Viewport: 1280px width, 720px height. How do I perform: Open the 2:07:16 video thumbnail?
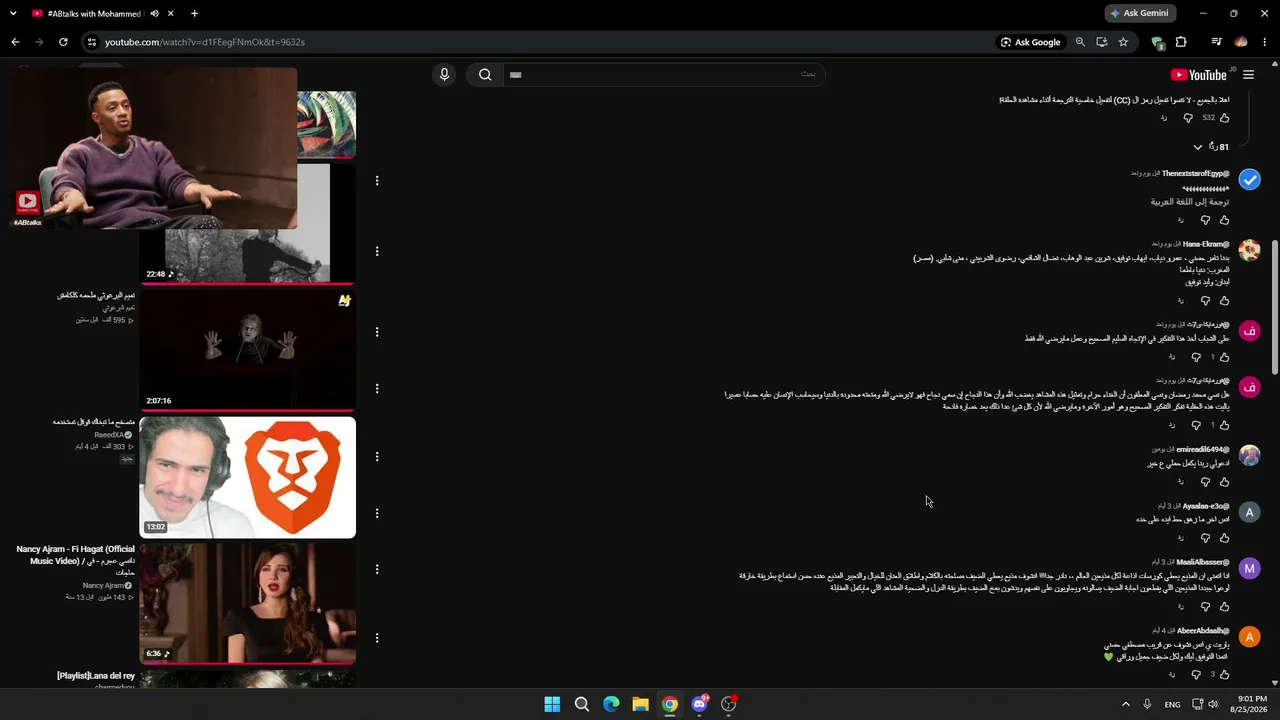click(247, 350)
